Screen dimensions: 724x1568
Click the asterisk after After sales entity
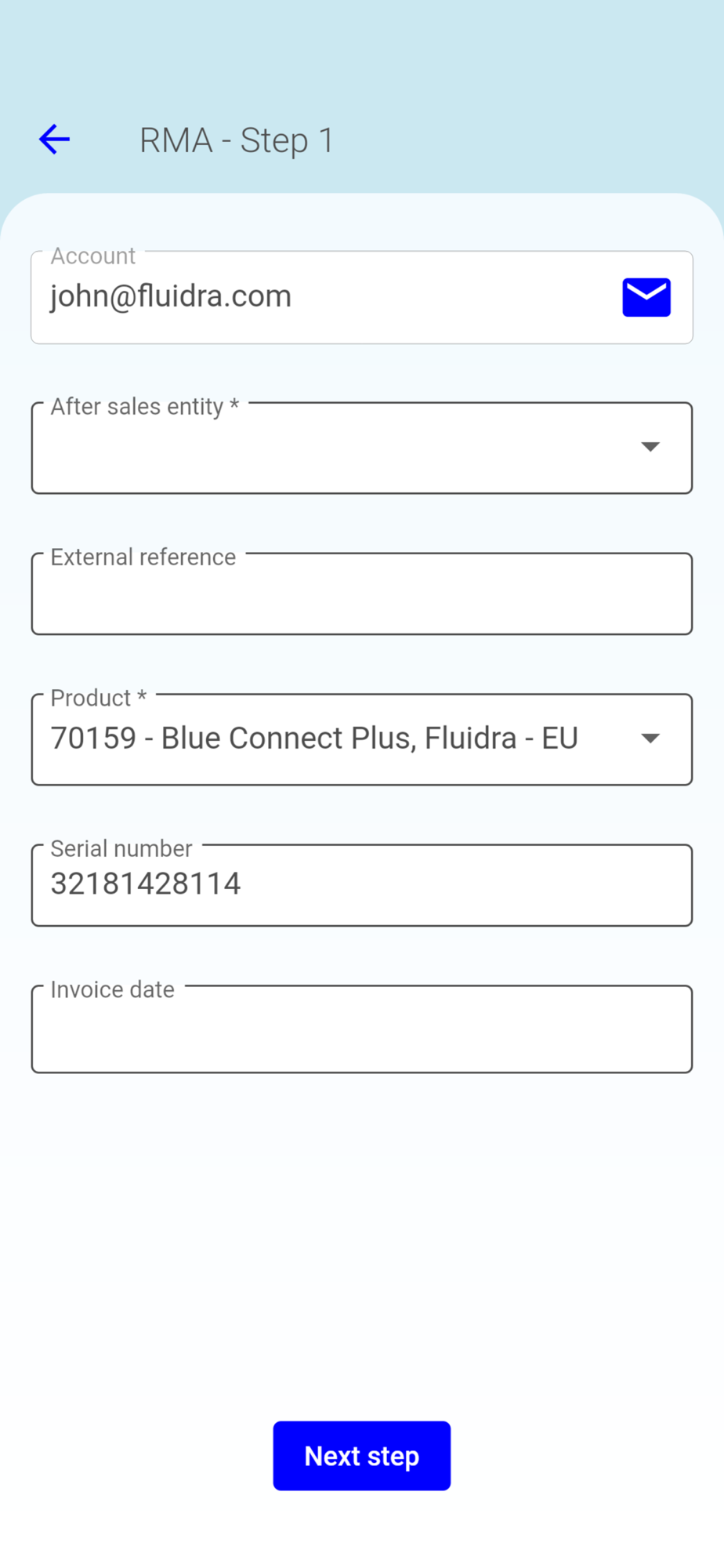click(x=233, y=405)
